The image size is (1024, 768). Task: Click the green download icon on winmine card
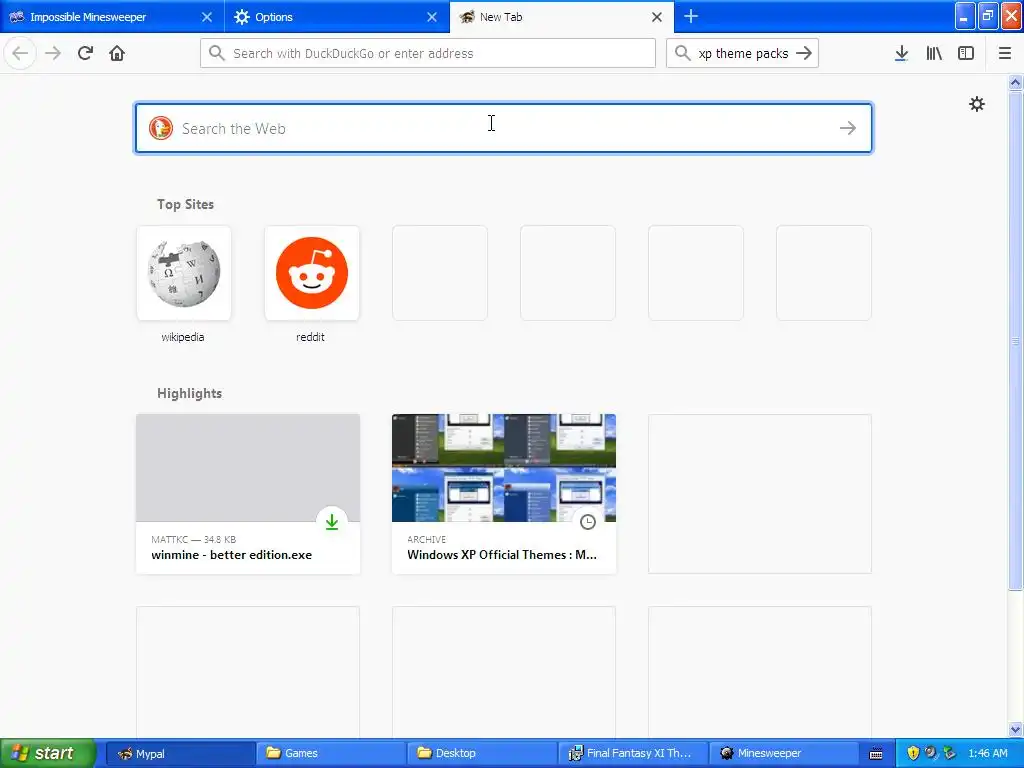(332, 522)
